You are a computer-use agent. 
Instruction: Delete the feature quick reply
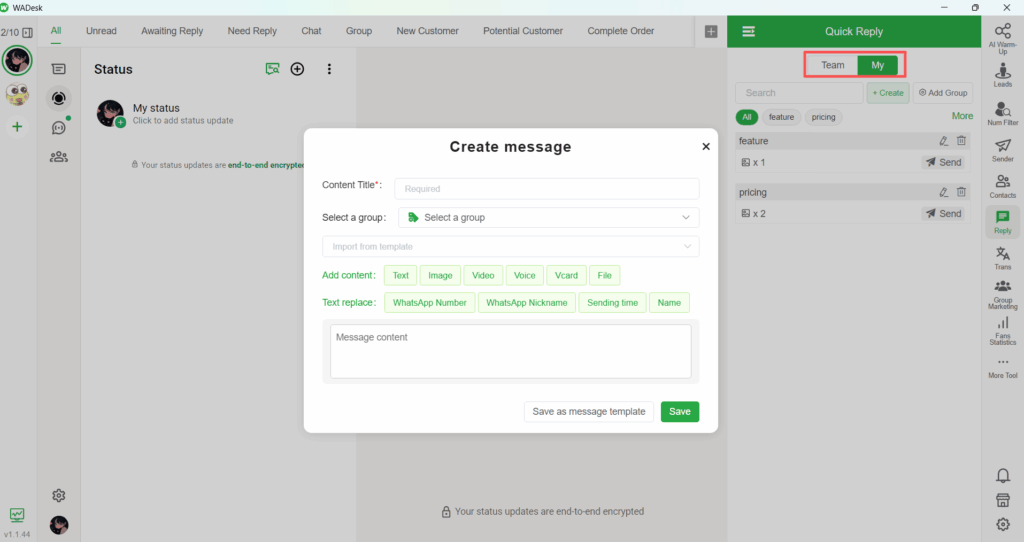click(961, 140)
